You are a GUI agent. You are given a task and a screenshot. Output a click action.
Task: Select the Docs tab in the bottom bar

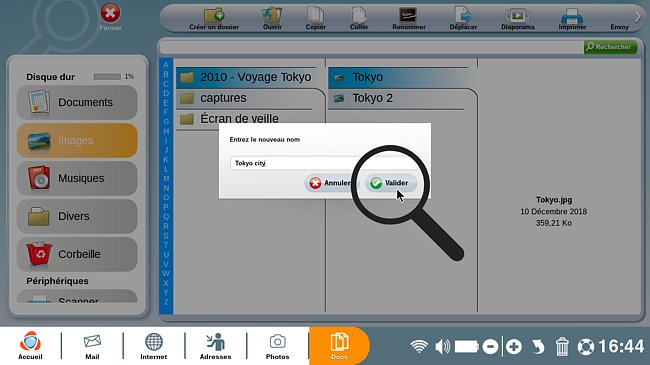point(339,346)
